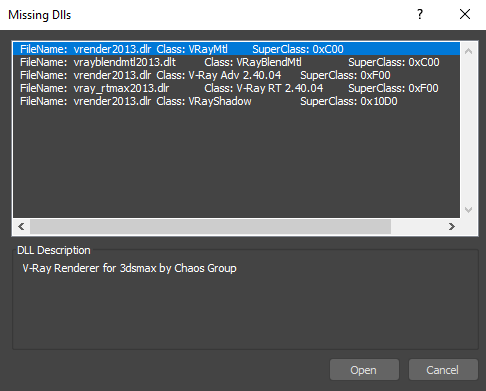
Task: Click the help question mark icon
Action: coord(420,14)
